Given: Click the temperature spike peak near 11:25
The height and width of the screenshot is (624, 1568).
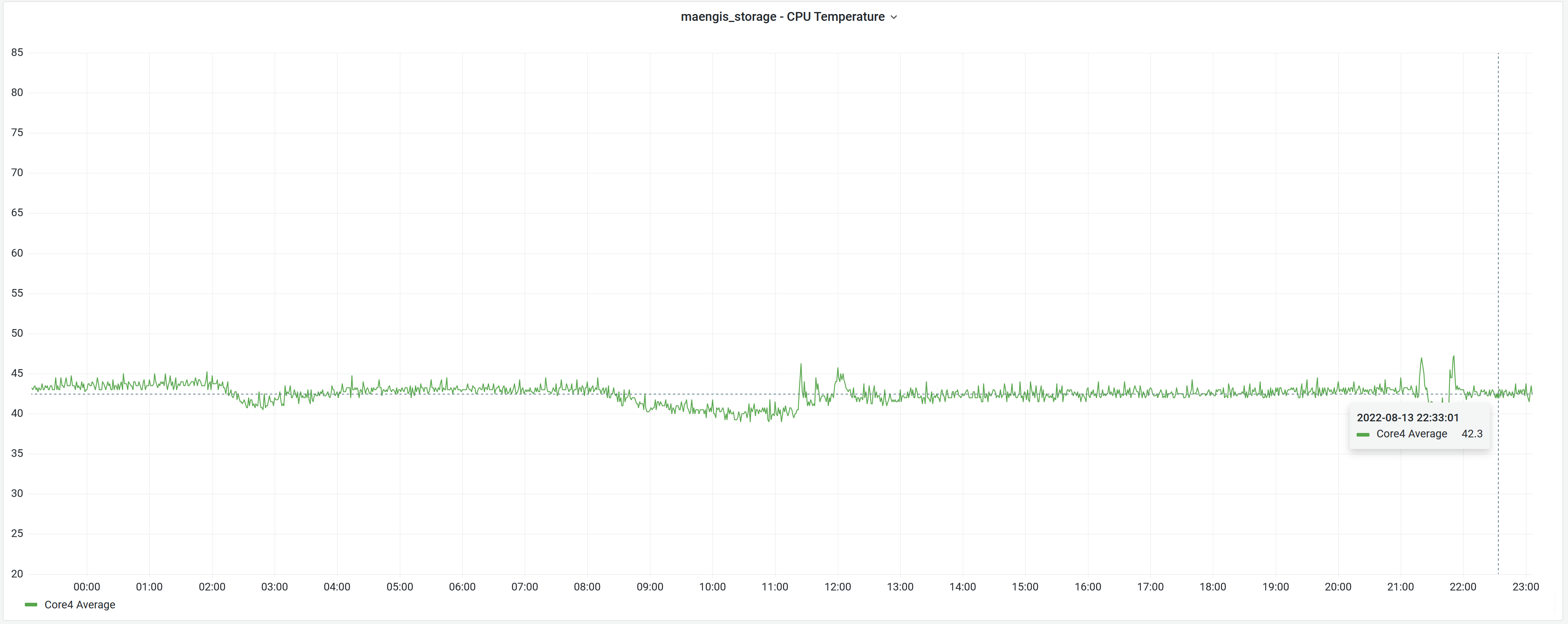Looking at the screenshot, I should (x=801, y=364).
